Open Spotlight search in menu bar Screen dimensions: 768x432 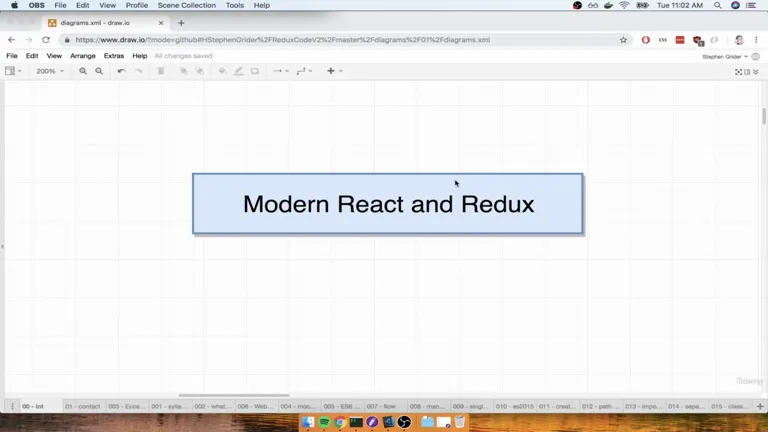pos(718,5)
